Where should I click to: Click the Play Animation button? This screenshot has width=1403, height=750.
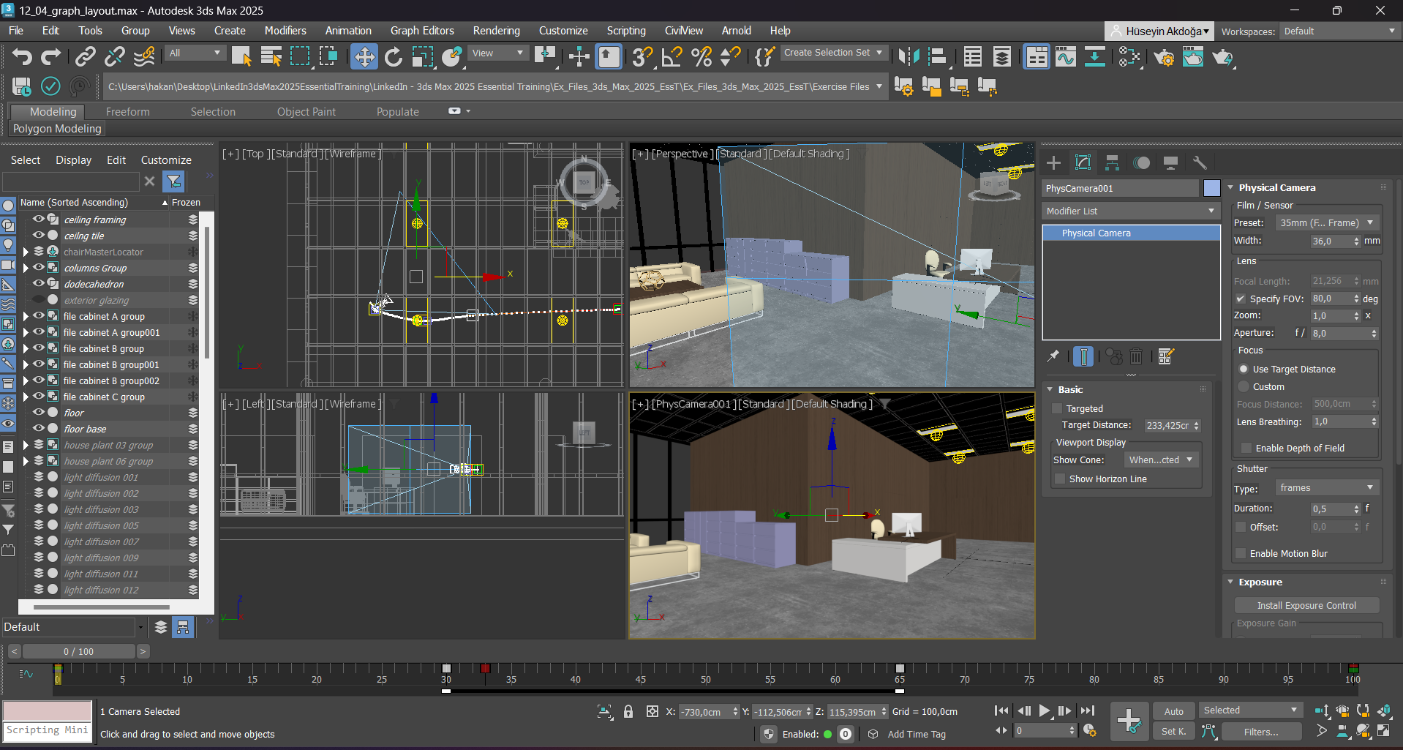pos(1045,711)
